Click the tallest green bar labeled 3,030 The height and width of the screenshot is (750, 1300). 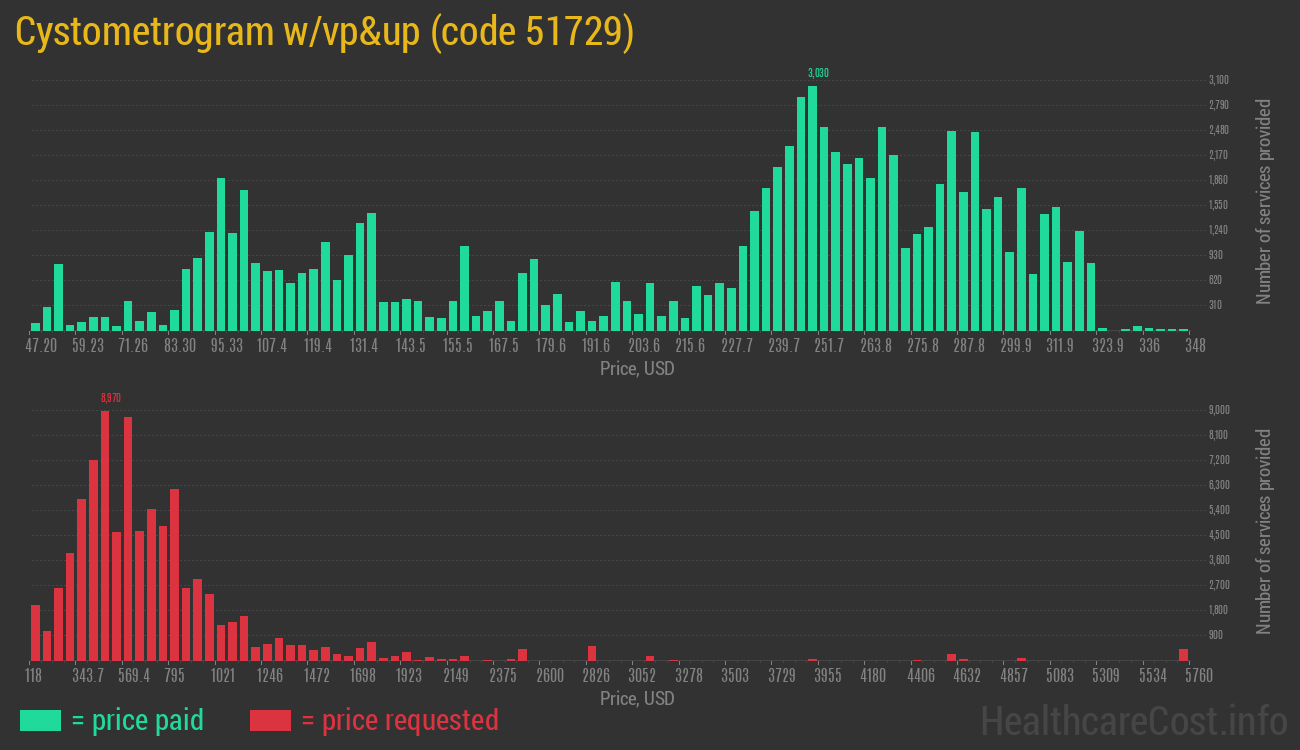[x=812, y=208]
